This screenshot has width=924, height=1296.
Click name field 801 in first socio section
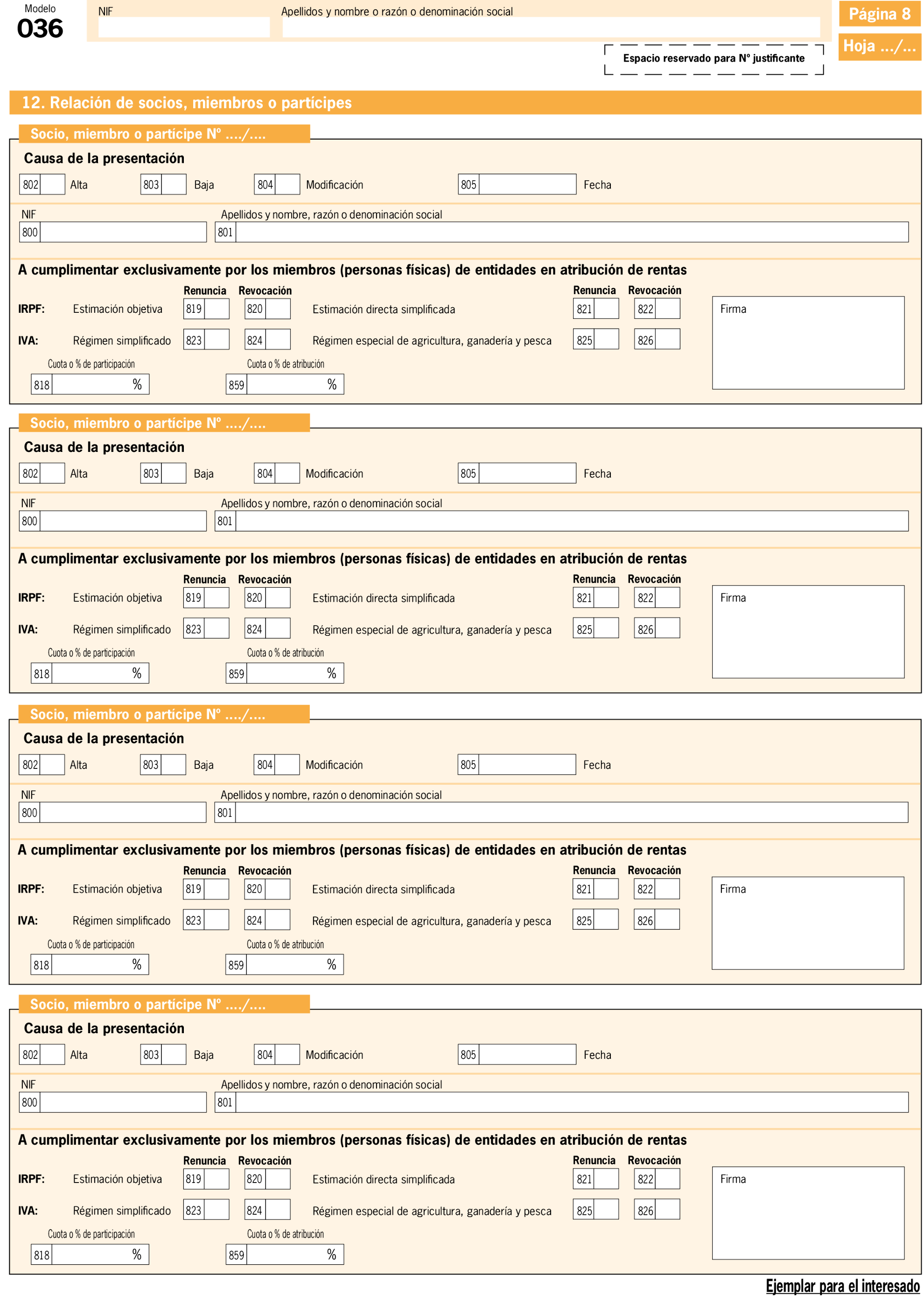pos(572,232)
